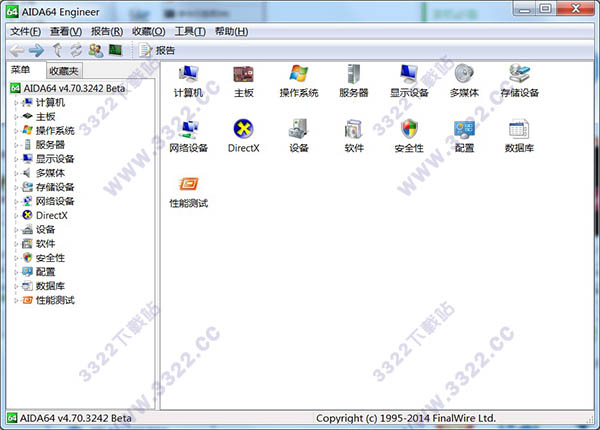Viewport: 600px width, 430px height.
Task: Expand the 计算机 tree node arrow
Action: (16, 102)
